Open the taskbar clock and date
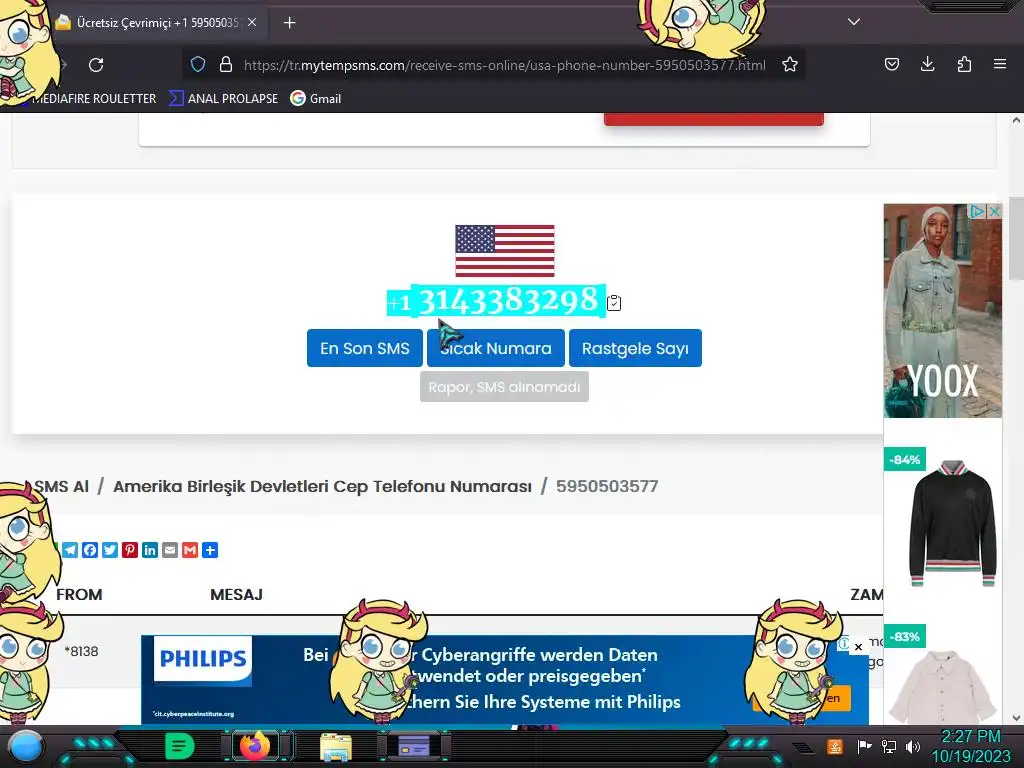The height and width of the screenshot is (768, 1024). tap(970, 746)
